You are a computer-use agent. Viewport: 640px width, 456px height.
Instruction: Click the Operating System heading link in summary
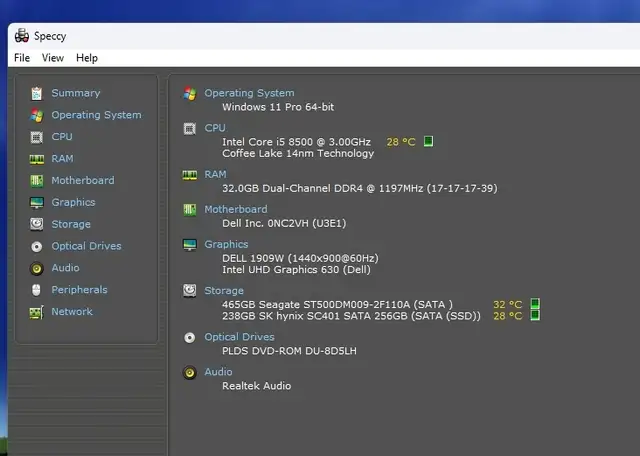(x=249, y=93)
